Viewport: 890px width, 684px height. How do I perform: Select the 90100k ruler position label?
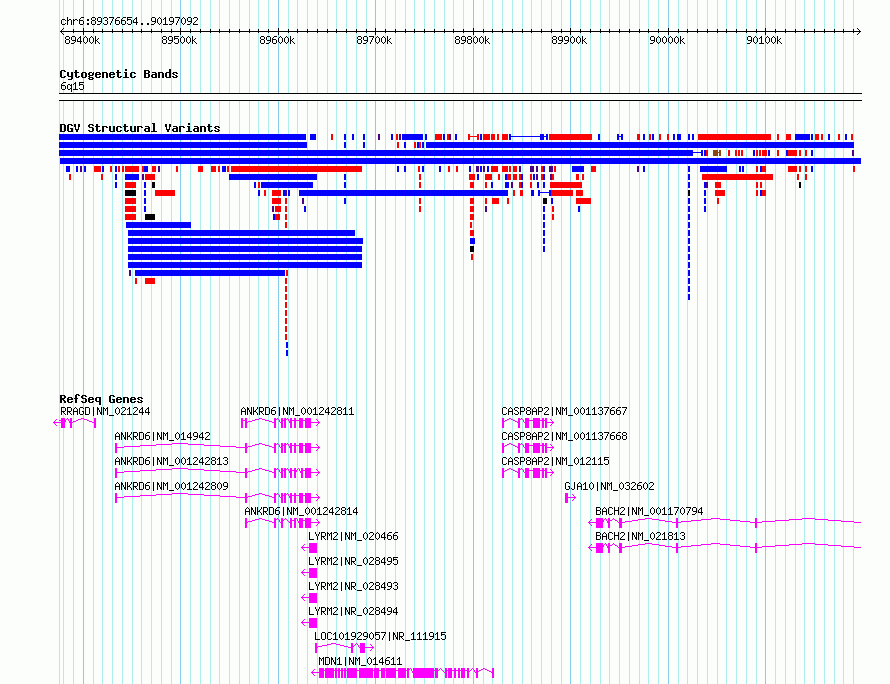tap(764, 40)
